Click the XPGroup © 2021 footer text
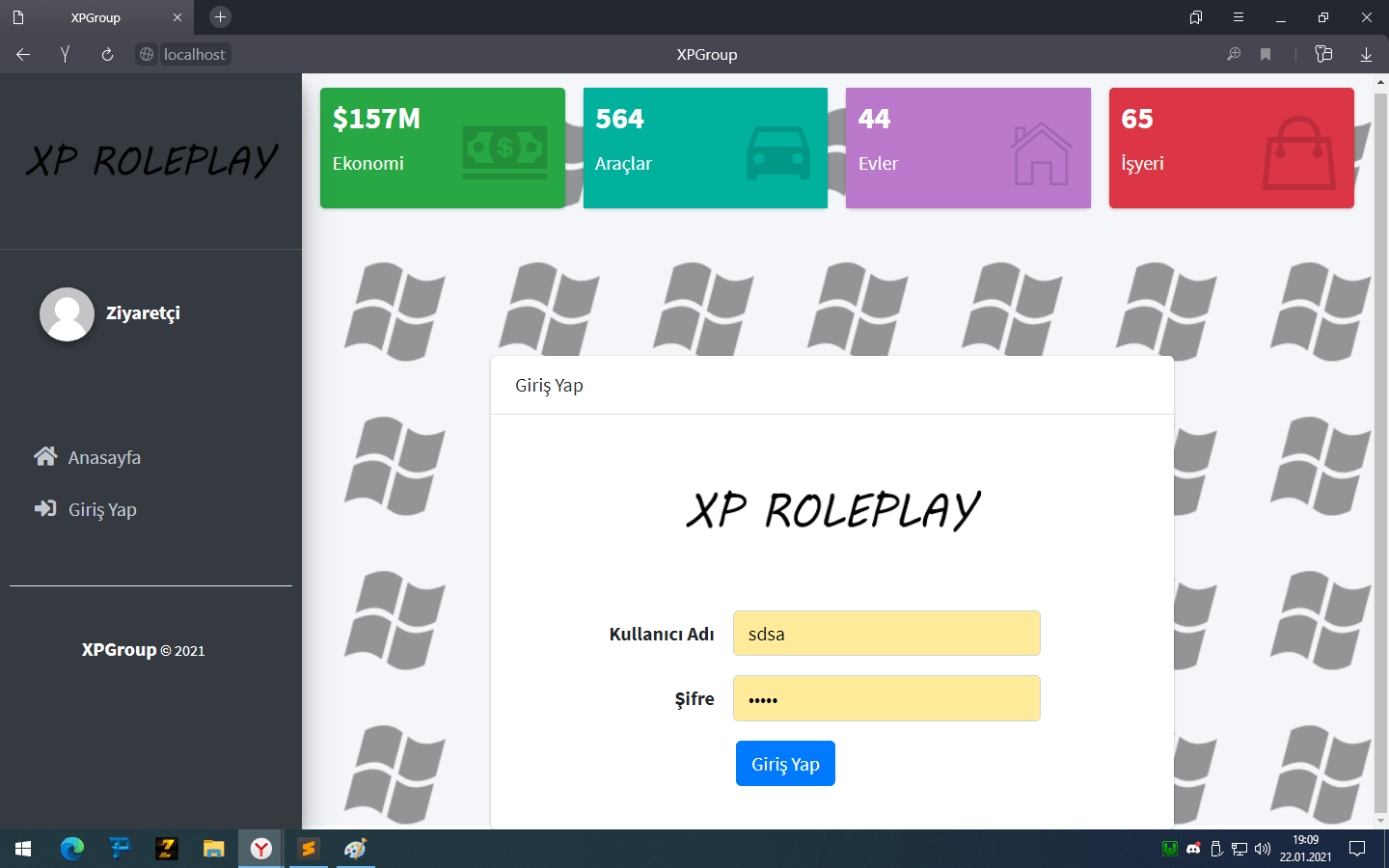This screenshot has height=868, width=1389. click(143, 650)
